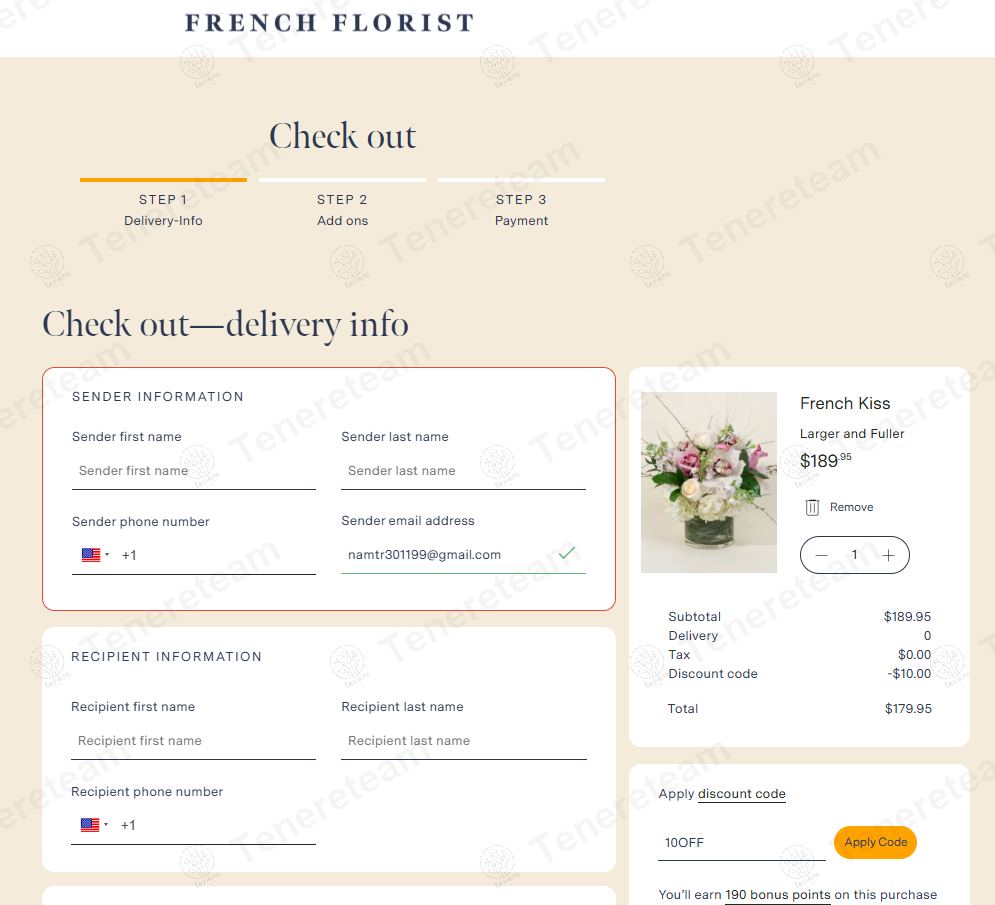Increase French Kiss quantity with plus
Viewport: 995px width, 905px height.
tap(888, 555)
